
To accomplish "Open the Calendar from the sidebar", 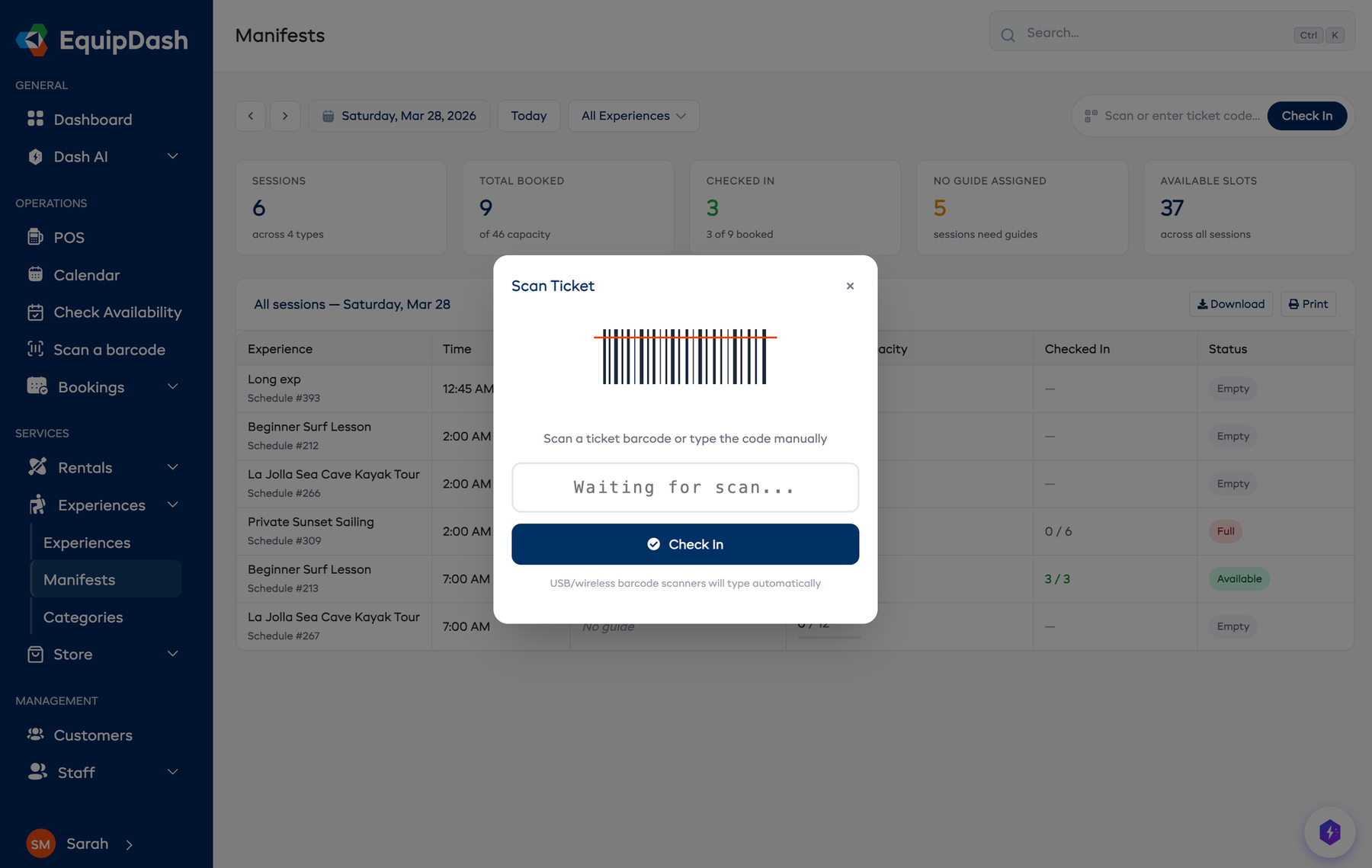I will point(85,274).
